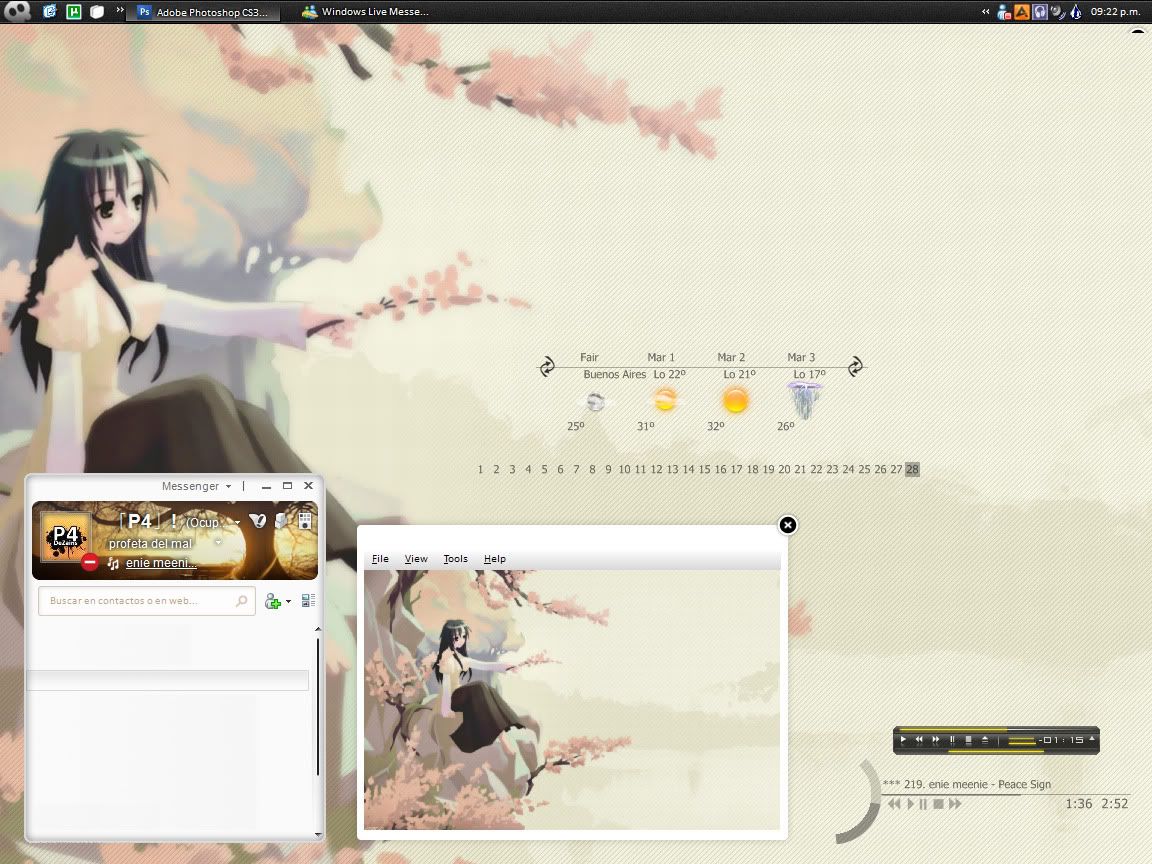
Task: Adjust the yellow volume bars in mini player
Action: [x=1021, y=741]
